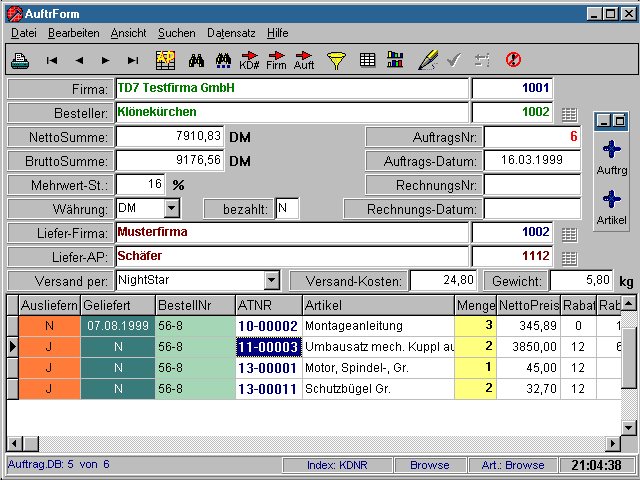This screenshot has height=480, width=640.
Task: Add new article with Artikel plus icon
Action: coord(612,200)
